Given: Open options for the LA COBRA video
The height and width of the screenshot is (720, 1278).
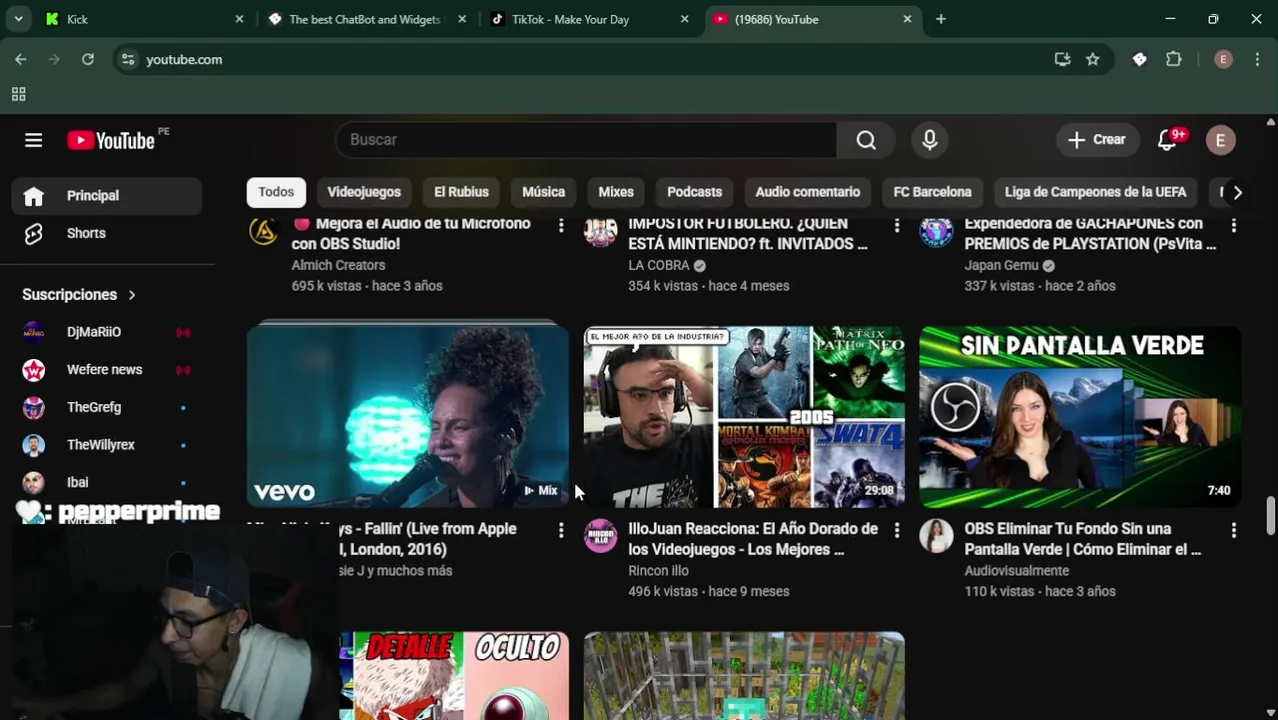Looking at the screenshot, I should pos(897,226).
